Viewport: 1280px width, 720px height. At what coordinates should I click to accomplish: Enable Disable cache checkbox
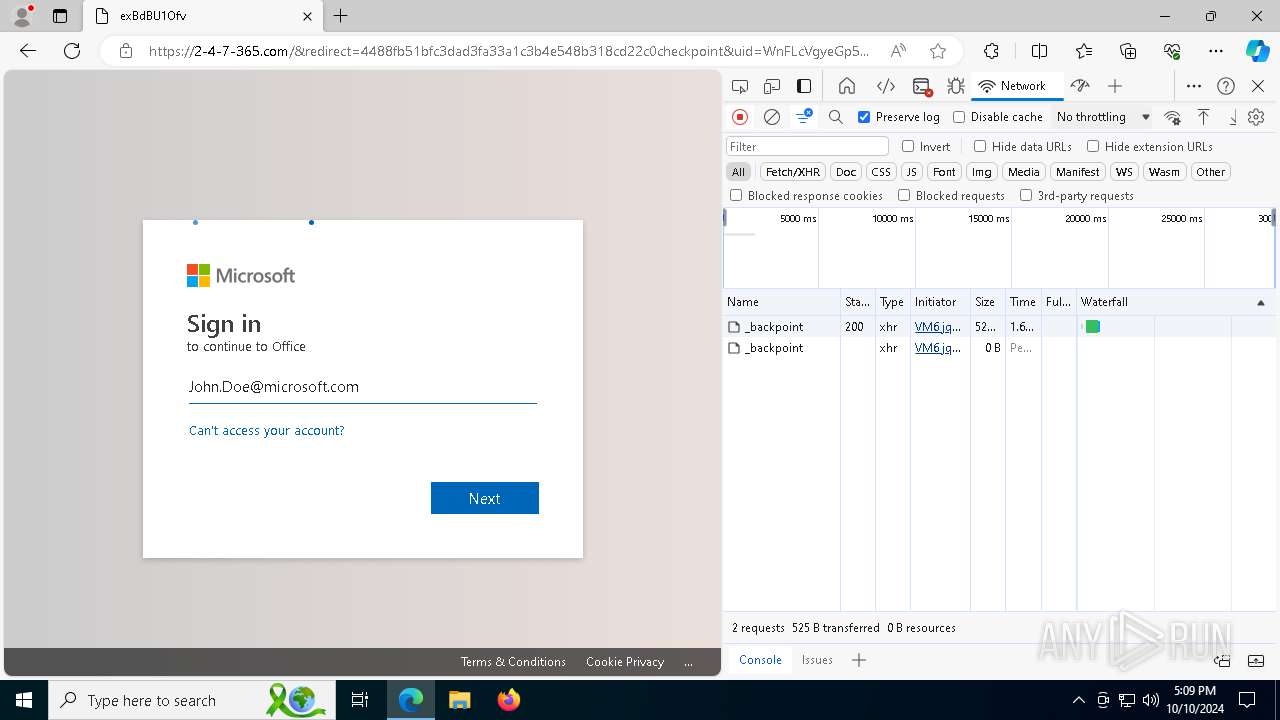coord(959,117)
